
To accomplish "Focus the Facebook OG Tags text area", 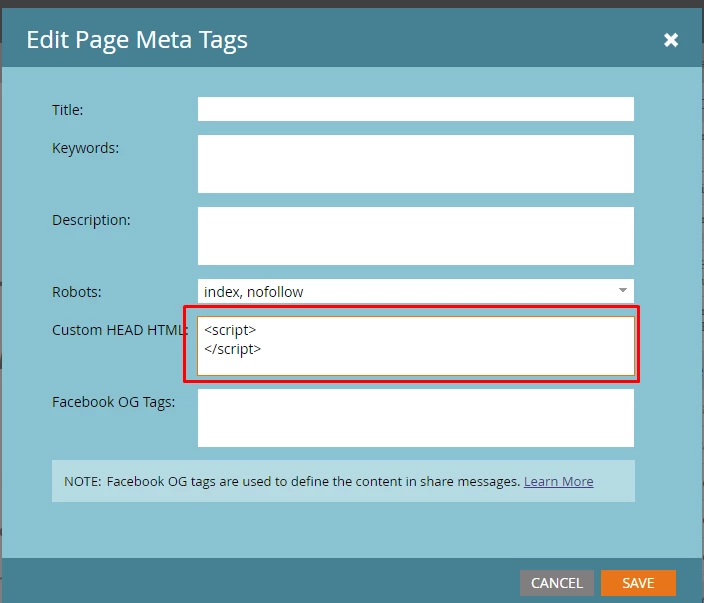I will 416,418.
